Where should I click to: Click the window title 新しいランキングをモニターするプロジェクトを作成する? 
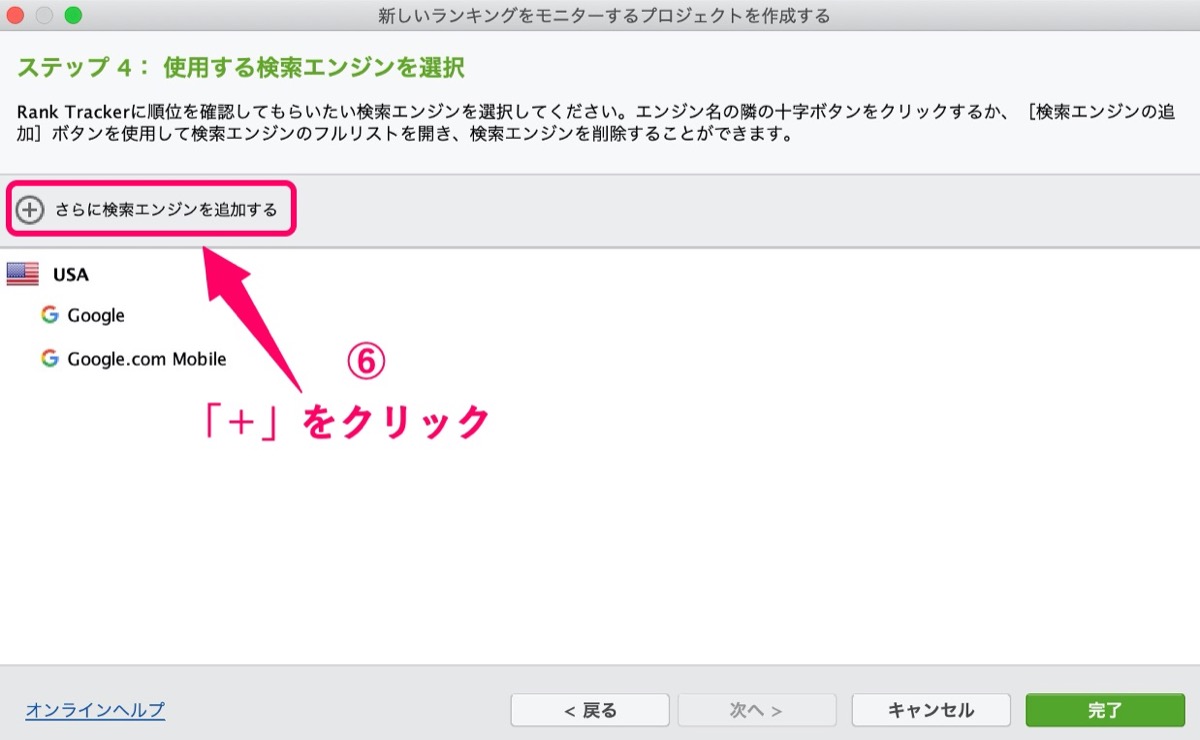pos(604,16)
